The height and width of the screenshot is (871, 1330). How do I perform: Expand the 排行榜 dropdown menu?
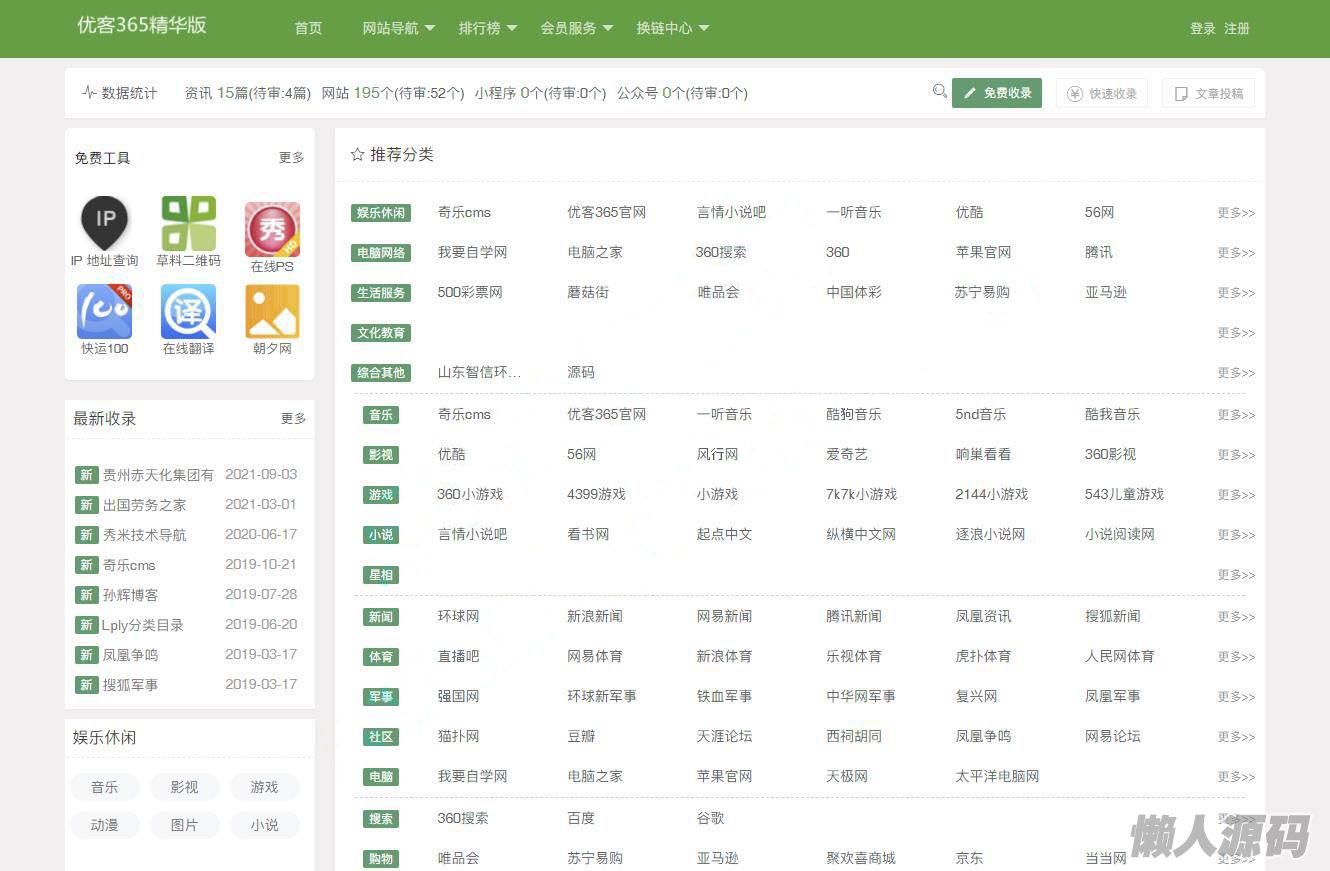pyautogui.click(x=487, y=28)
